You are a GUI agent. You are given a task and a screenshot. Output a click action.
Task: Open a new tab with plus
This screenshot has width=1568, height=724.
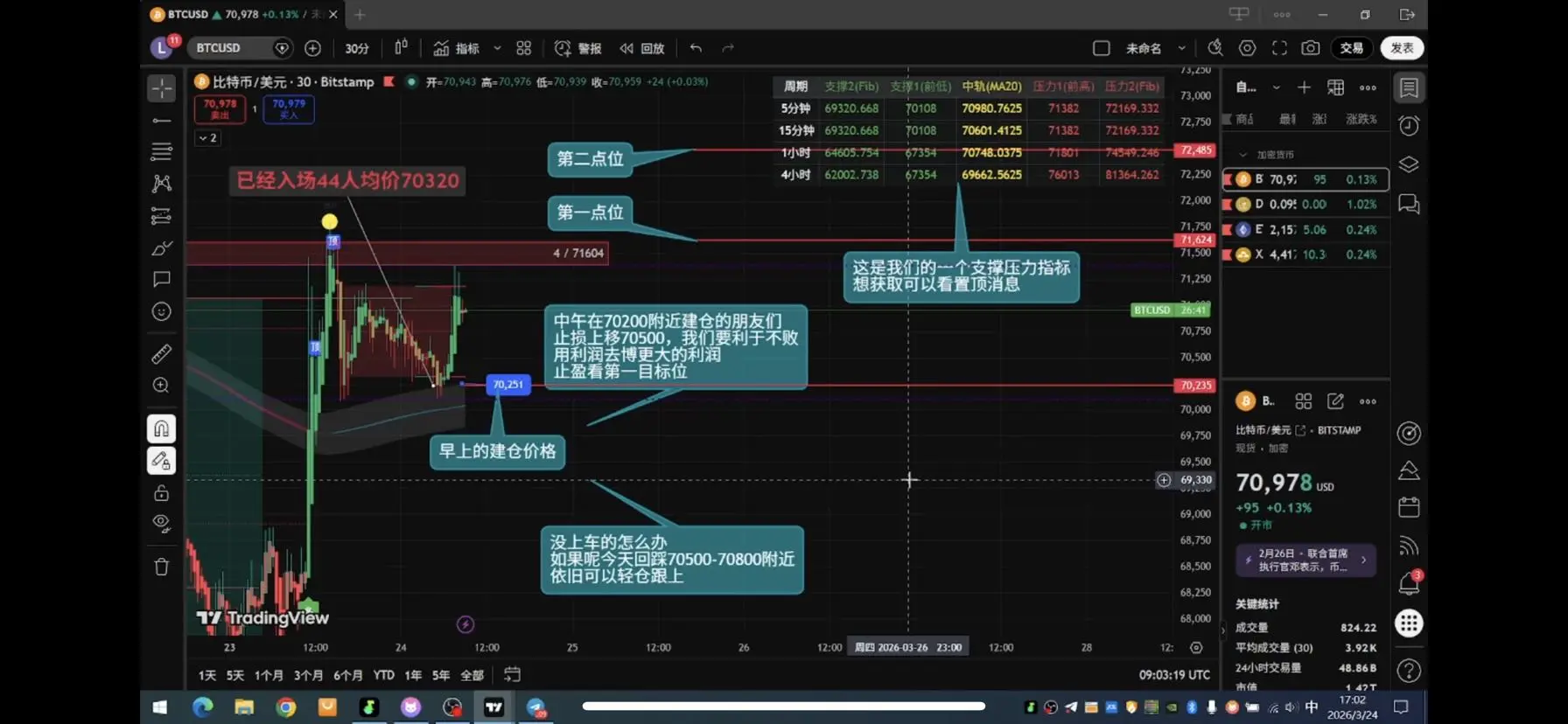click(x=360, y=14)
